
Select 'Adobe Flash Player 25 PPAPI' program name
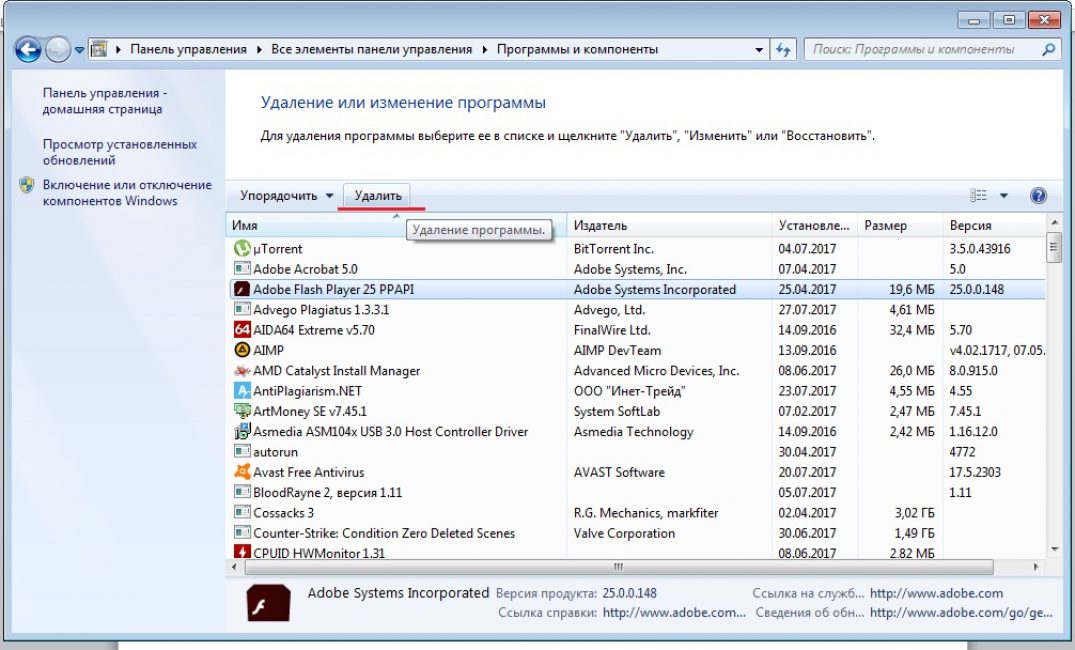(334, 289)
